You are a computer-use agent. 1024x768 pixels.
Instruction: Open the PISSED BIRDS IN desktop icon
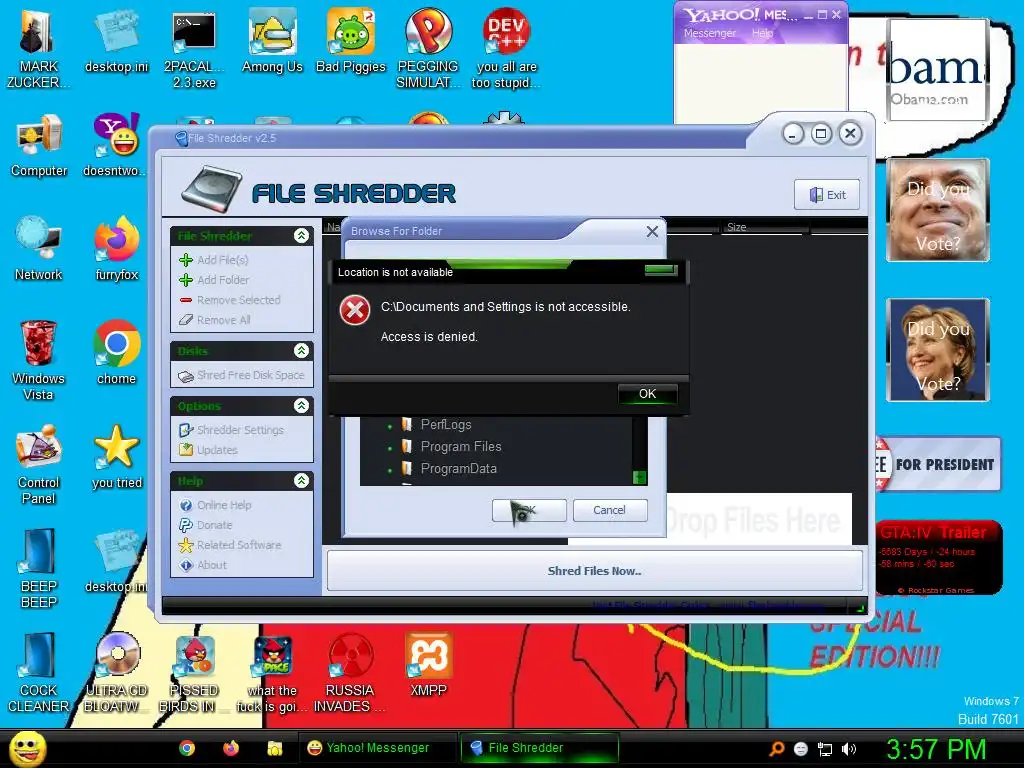[194, 673]
